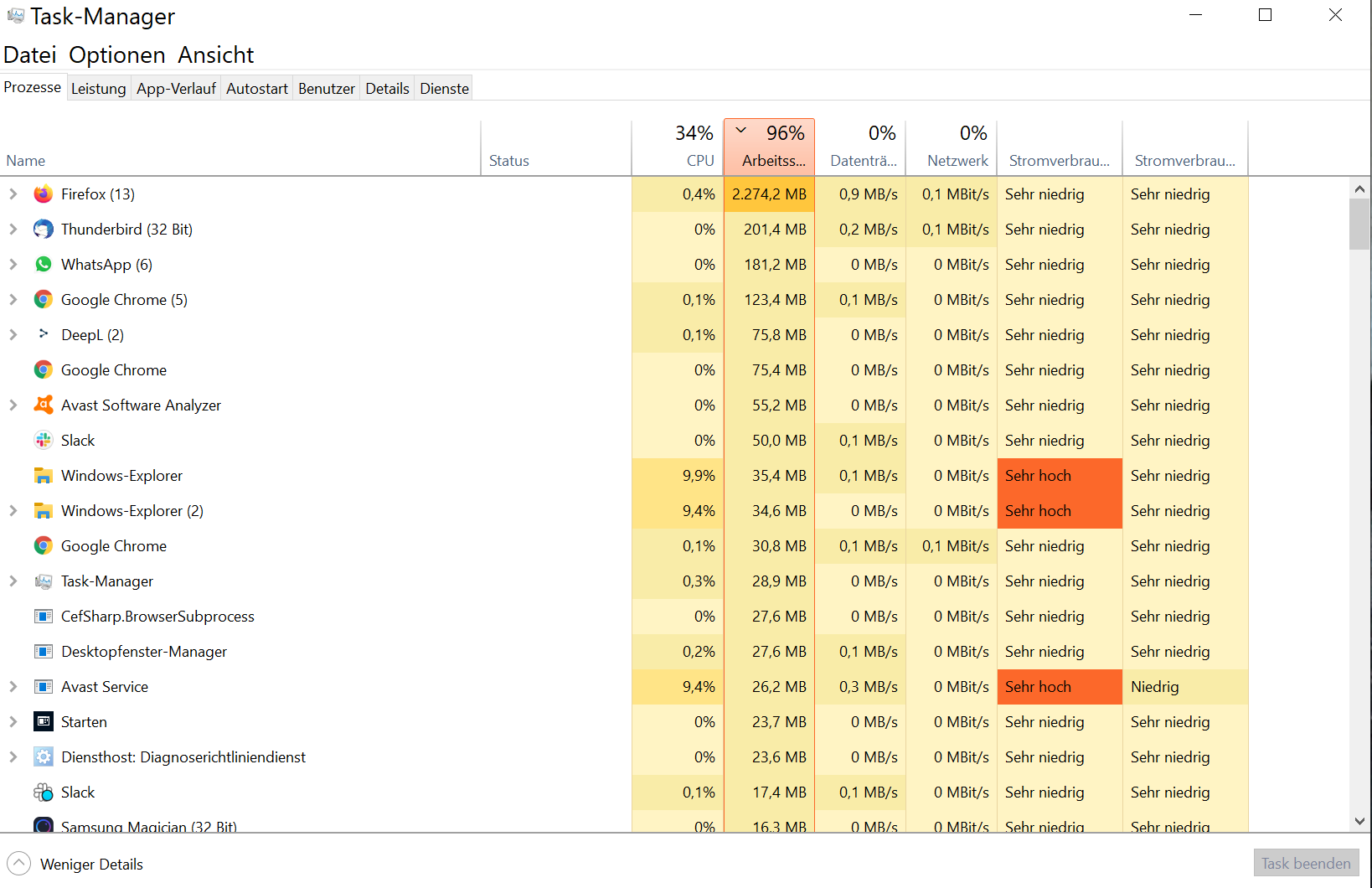Switch to the Dienste tab
The height and width of the screenshot is (888, 1372).
pos(444,89)
